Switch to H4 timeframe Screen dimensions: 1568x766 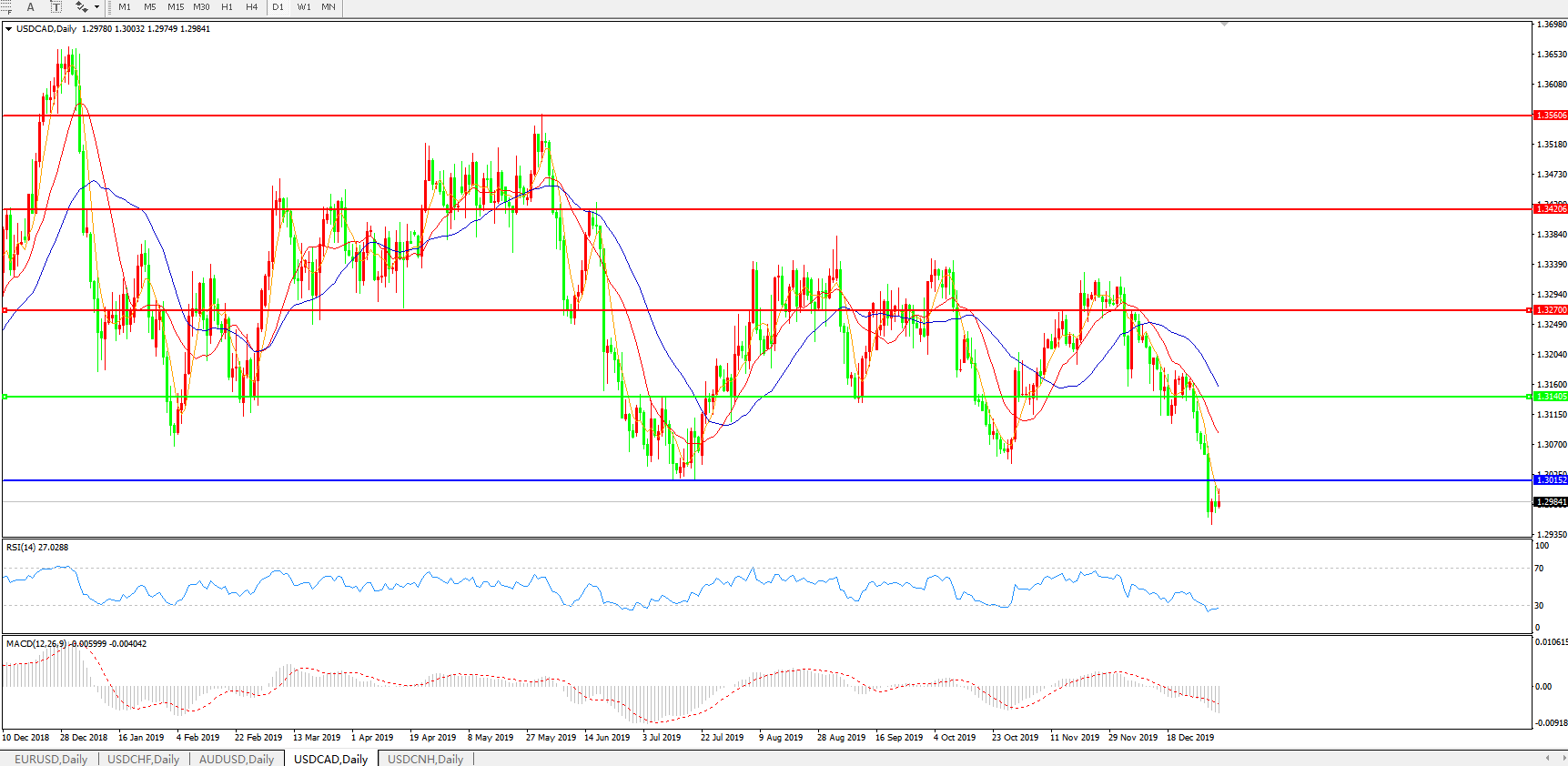tap(252, 7)
